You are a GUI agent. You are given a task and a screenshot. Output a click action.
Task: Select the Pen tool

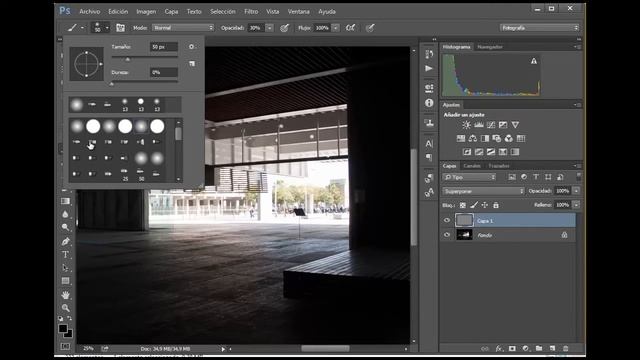[65, 241]
